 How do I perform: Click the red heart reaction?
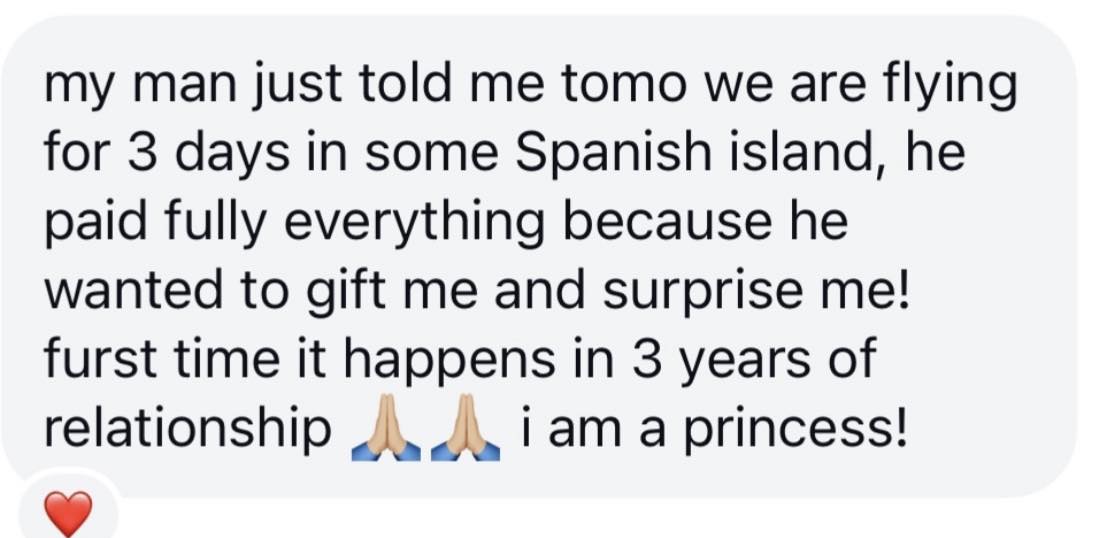click(69, 514)
